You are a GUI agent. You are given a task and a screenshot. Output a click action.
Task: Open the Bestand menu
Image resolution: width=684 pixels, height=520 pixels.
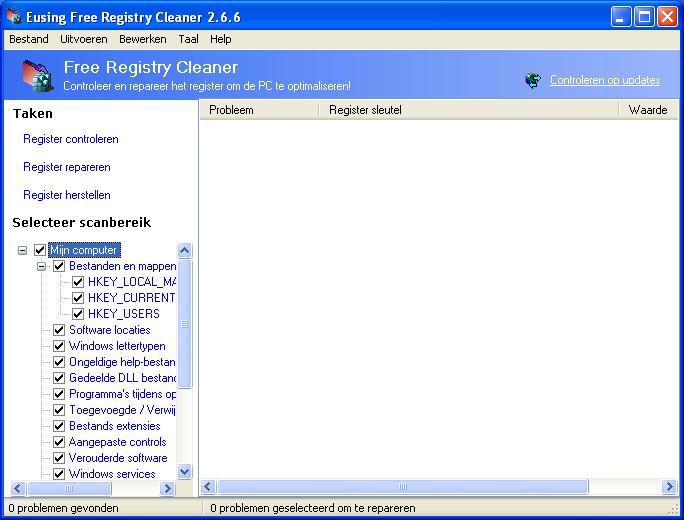pos(28,39)
